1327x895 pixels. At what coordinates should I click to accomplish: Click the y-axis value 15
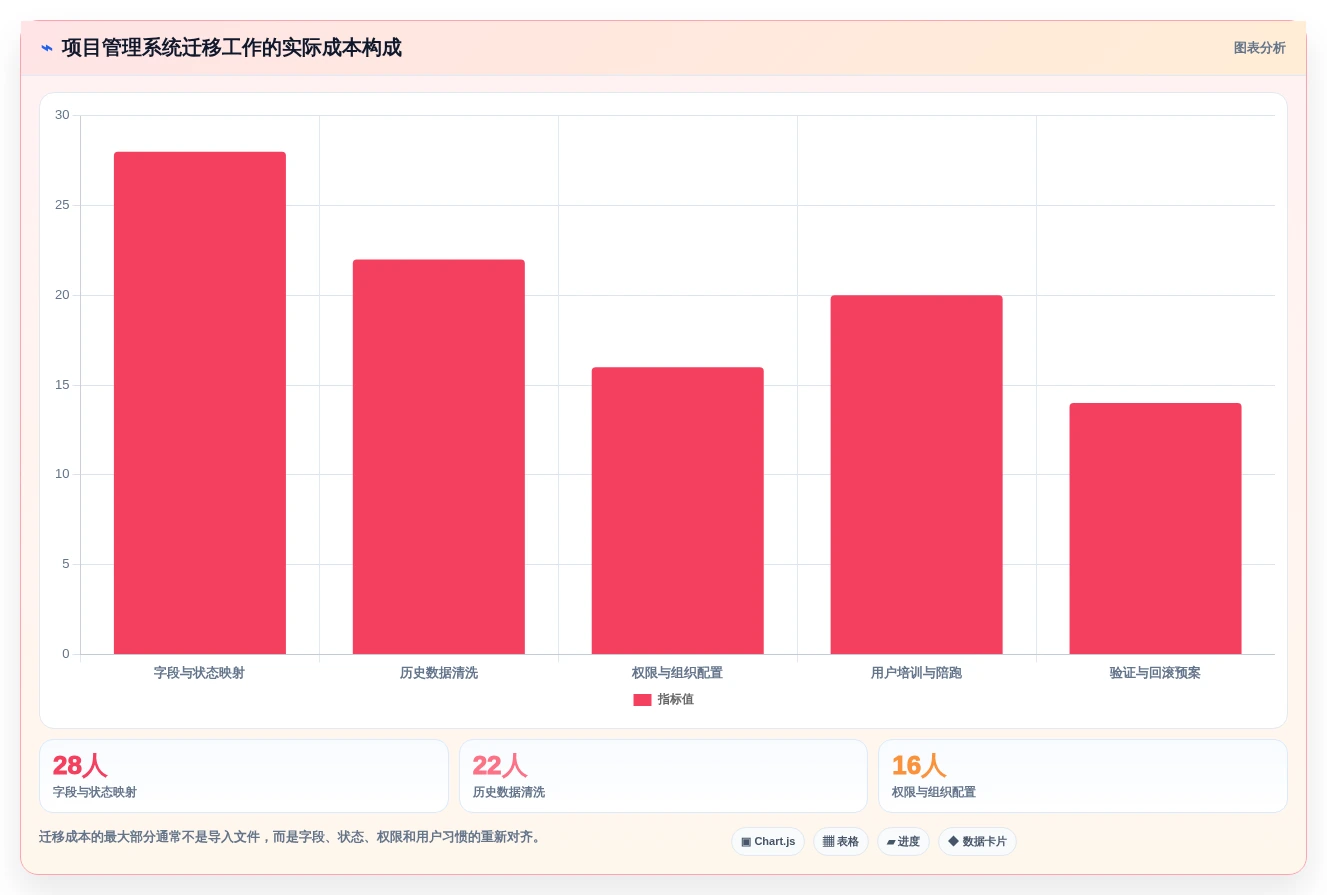(x=62, y=385)
